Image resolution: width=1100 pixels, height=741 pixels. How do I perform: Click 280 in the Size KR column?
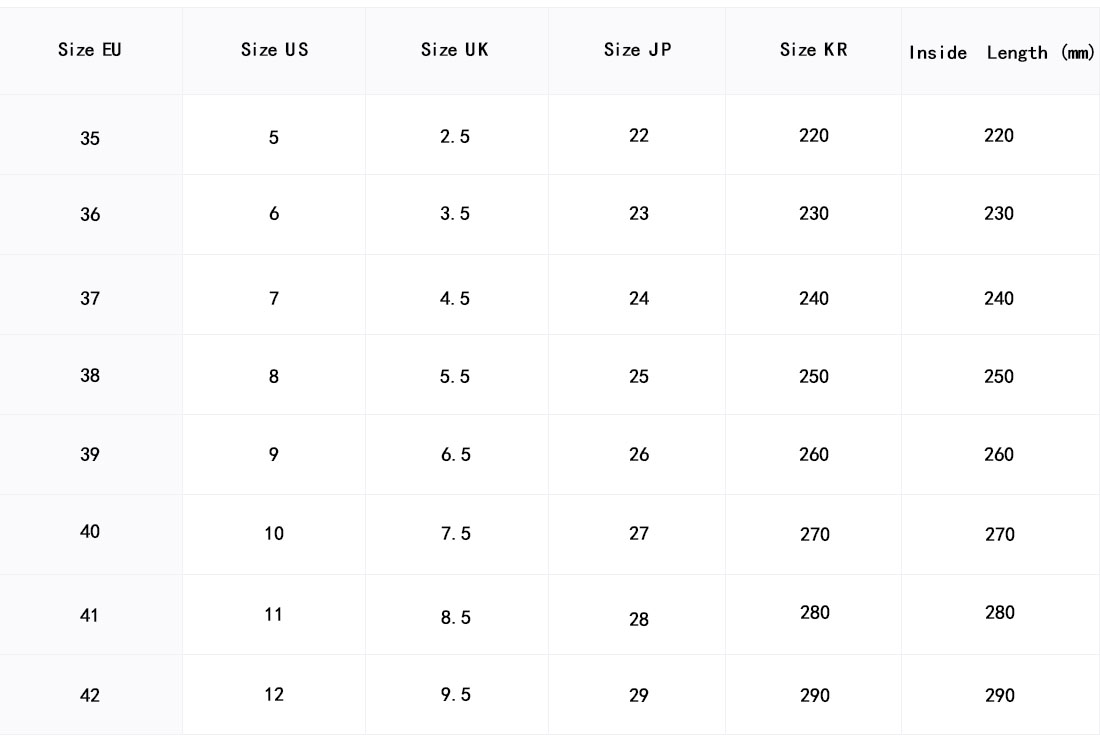coord(814,612)
